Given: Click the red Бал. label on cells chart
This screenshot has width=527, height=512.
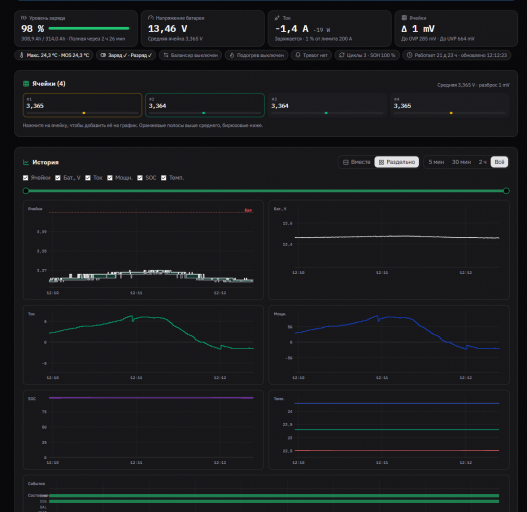Looking at the screenshot, I should pyautogui.click(x=248, y=210).
